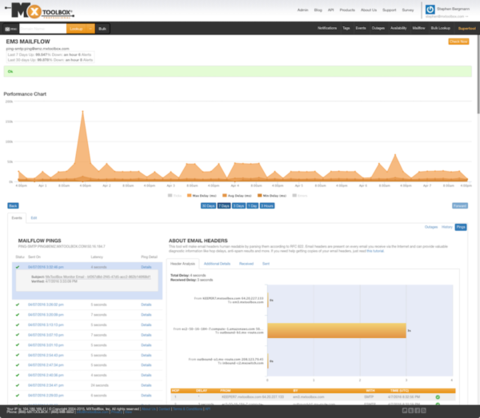The height and width of the screenshot is (418, 480).
Task: Click the orange Check Now button
Action: pyautogui.click(x=459, y=41)
